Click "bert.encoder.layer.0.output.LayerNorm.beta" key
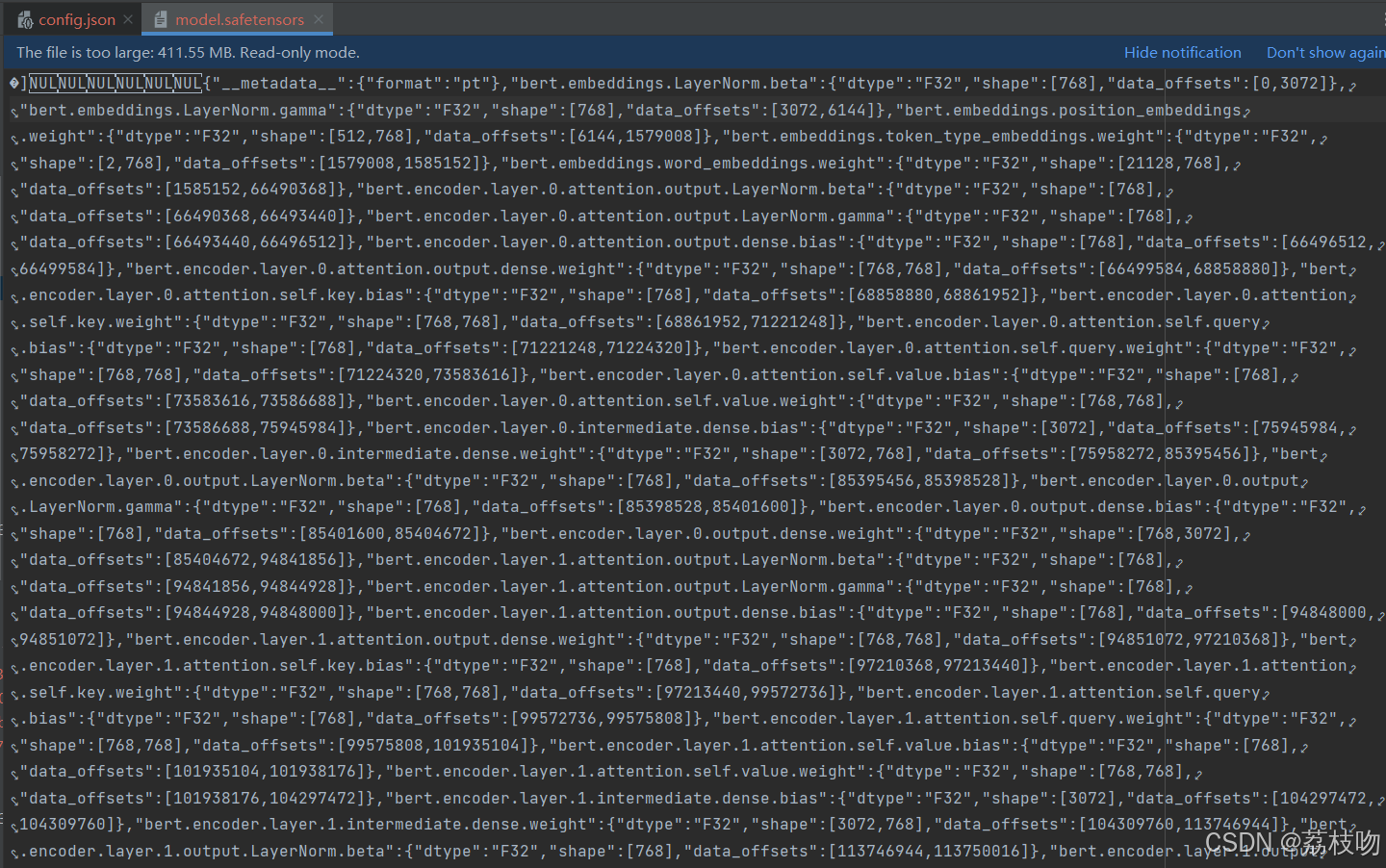 click(x=207, y=481)
